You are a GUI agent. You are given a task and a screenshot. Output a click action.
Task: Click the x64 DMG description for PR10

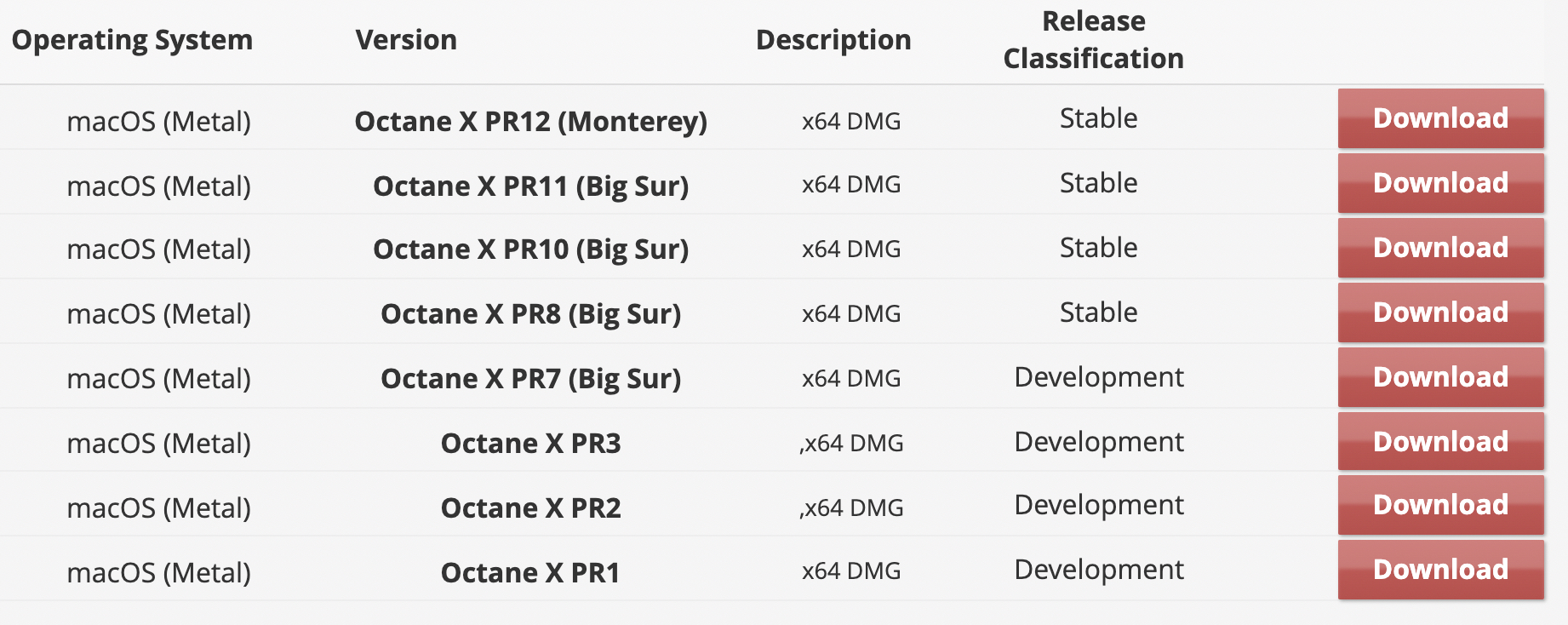point(851,249)
